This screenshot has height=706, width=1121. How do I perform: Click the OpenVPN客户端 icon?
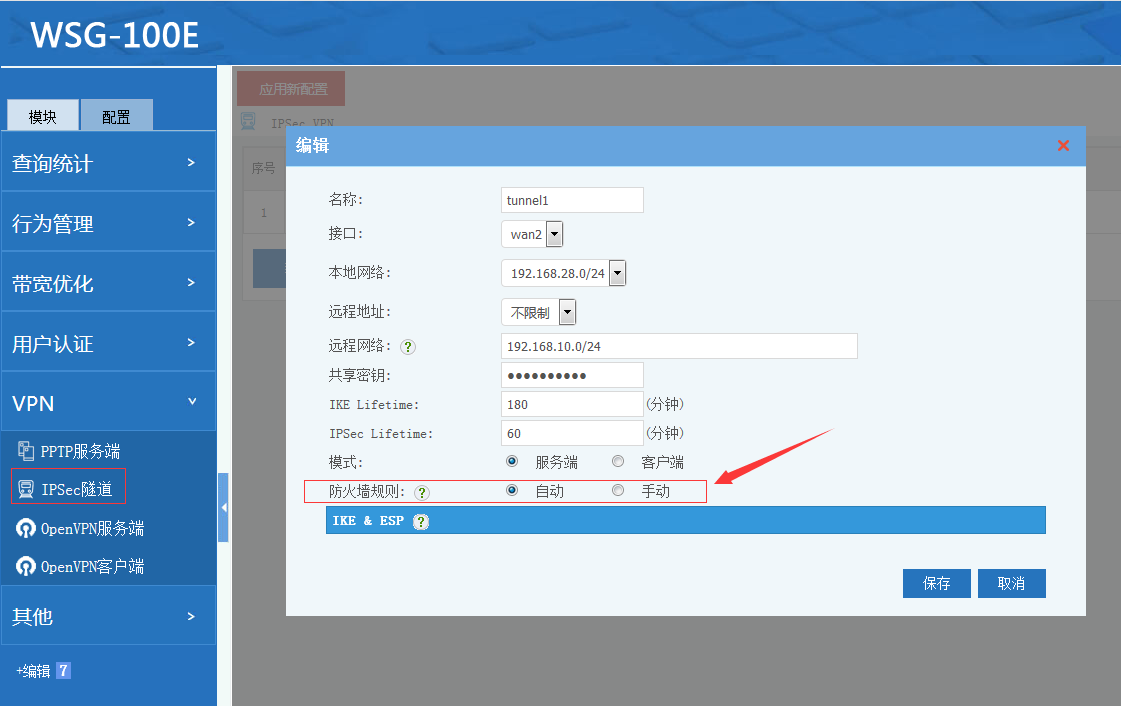[26, 566]
